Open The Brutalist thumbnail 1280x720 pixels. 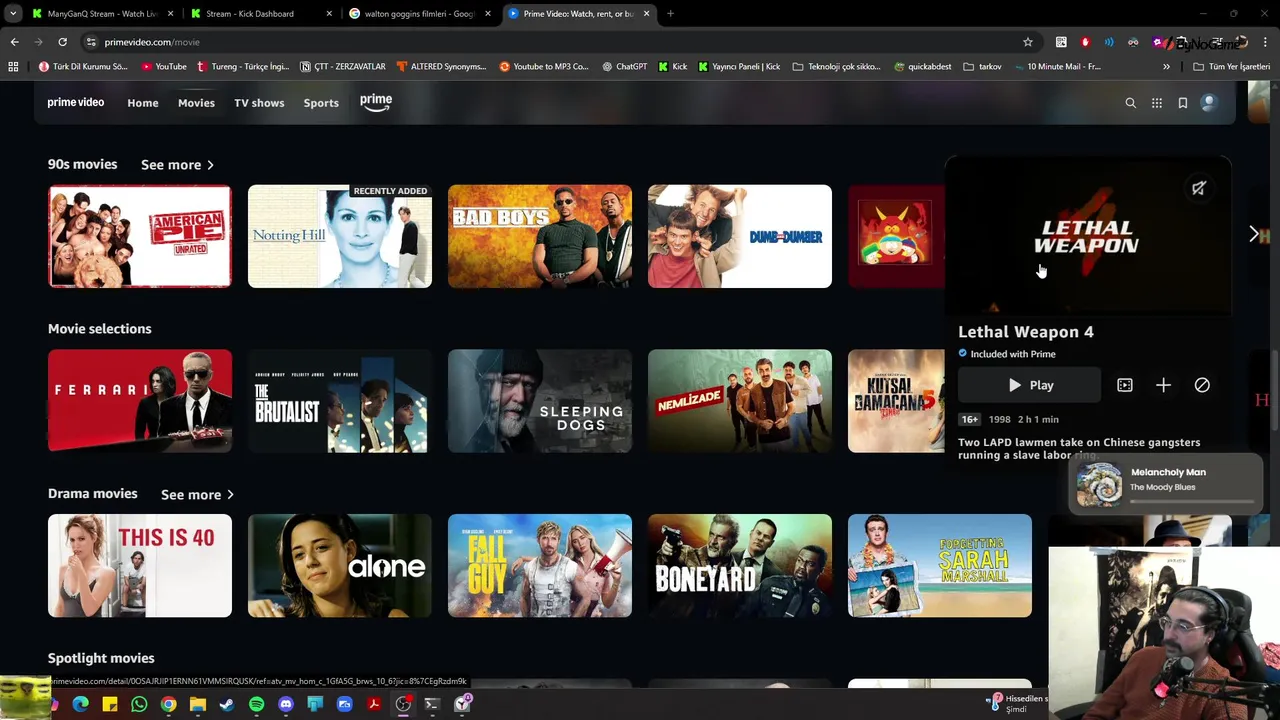click(x=340, y=401)
